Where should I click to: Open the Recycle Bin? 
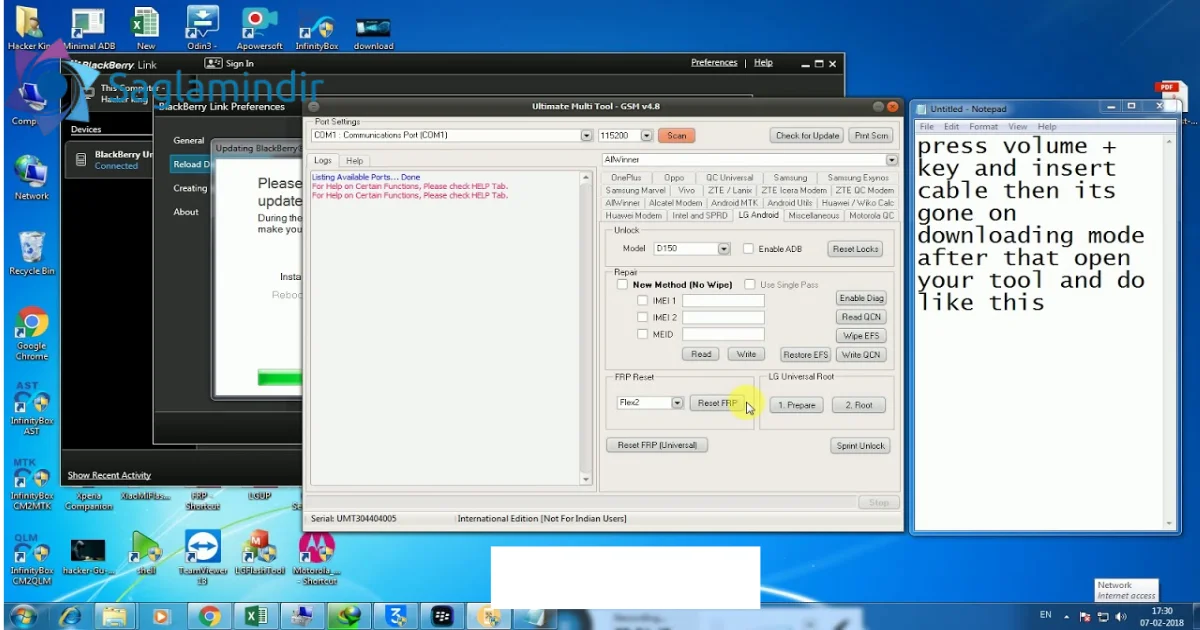click(31, 253)
